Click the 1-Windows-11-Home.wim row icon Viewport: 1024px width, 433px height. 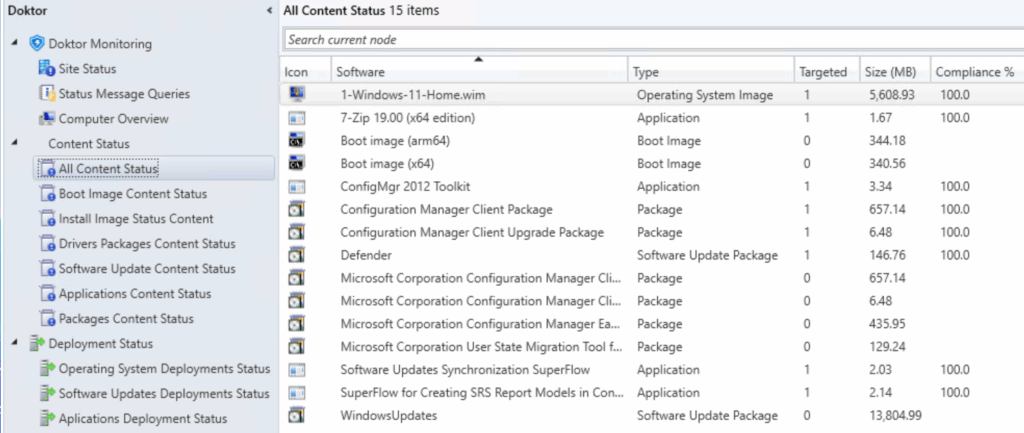click(x=296, y=95)
